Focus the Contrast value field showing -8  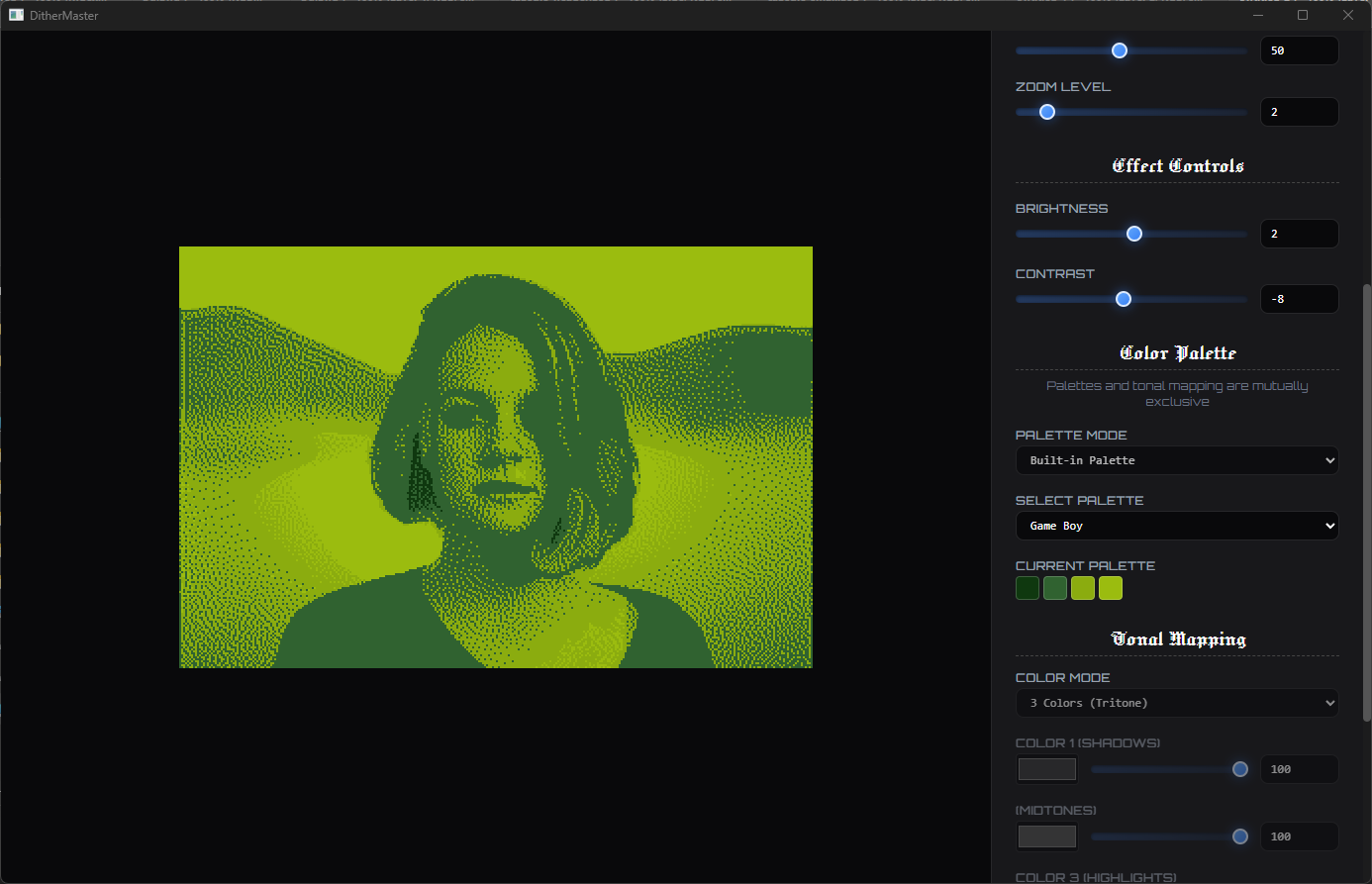[x=1299, y=299]
